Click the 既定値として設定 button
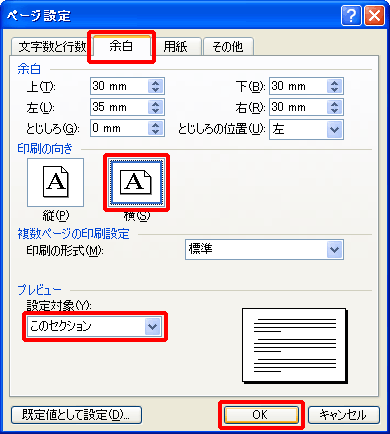This screenshot has height=434, width=390. pos(76,415)
